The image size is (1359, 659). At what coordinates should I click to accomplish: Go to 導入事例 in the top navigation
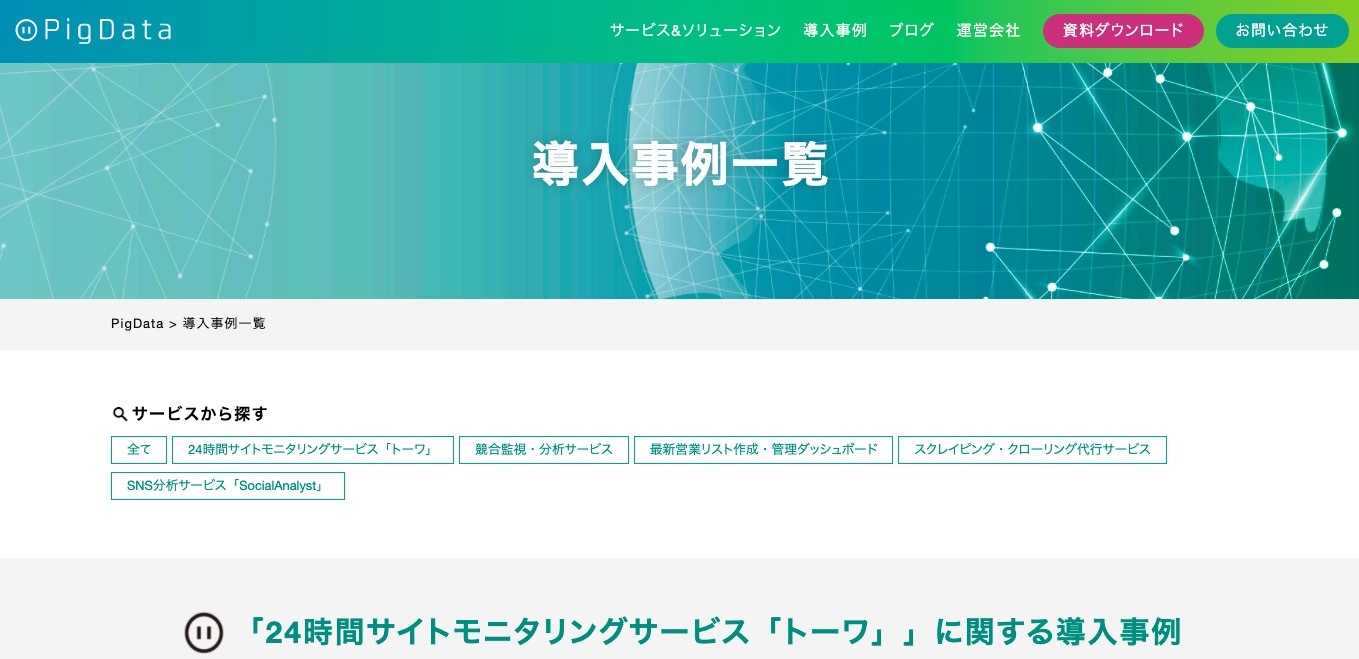tap(834, 31)
